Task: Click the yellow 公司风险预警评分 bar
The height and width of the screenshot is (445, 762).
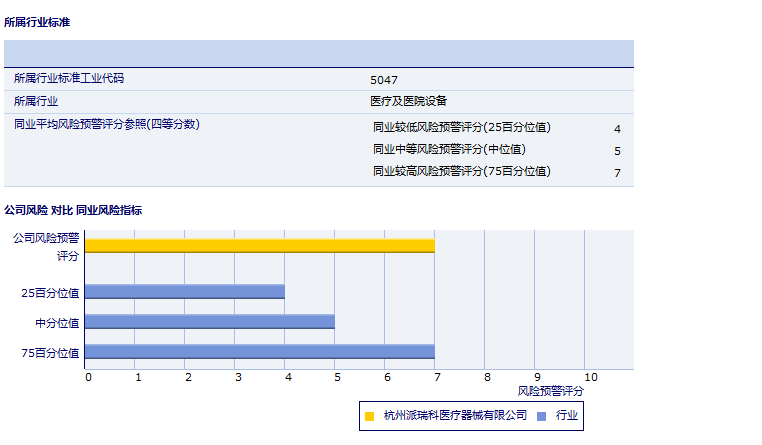Action: pyautogui.click(x=260, y=246)
